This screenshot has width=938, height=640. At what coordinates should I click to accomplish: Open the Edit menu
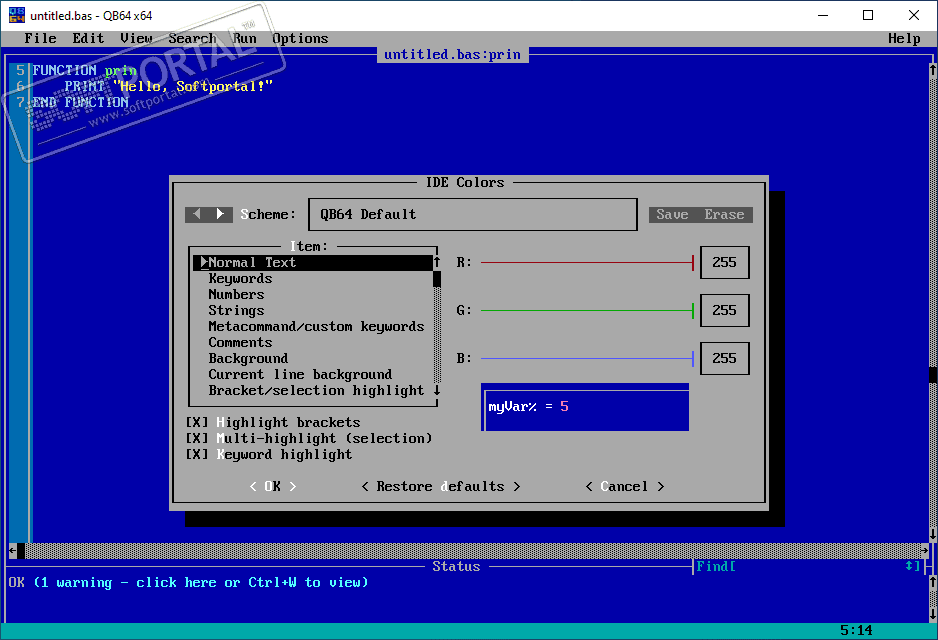[88, 38]
